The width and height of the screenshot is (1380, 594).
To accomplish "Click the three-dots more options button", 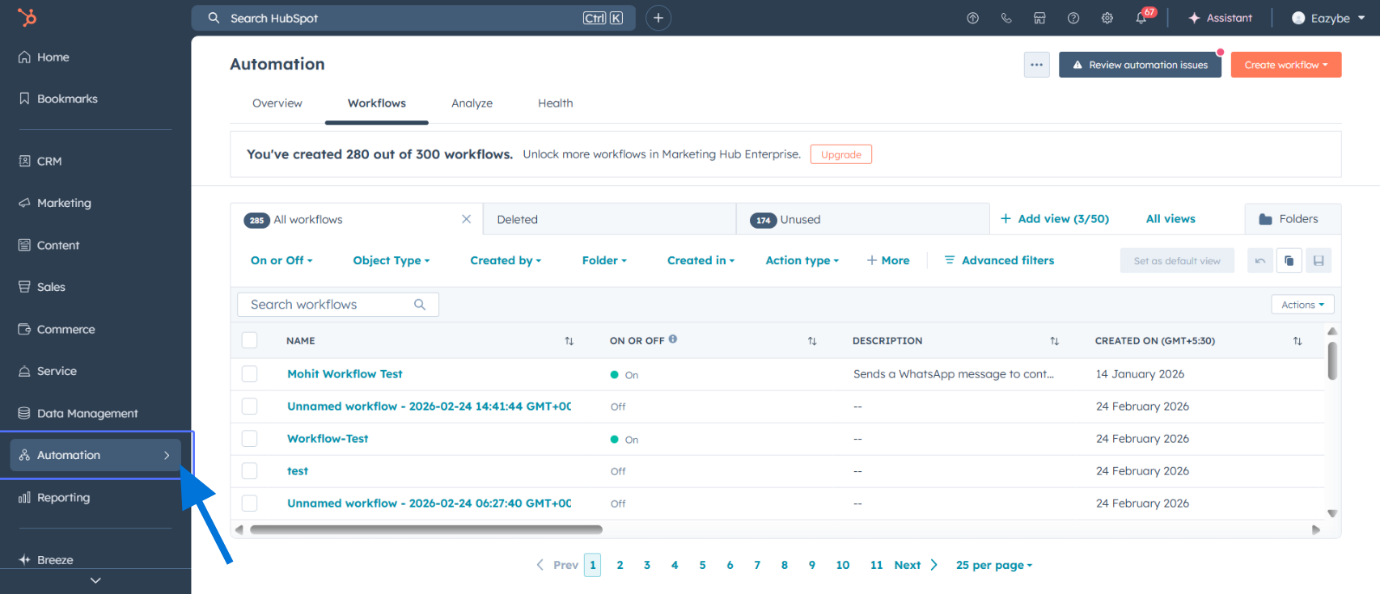I will pos(1037,65).
